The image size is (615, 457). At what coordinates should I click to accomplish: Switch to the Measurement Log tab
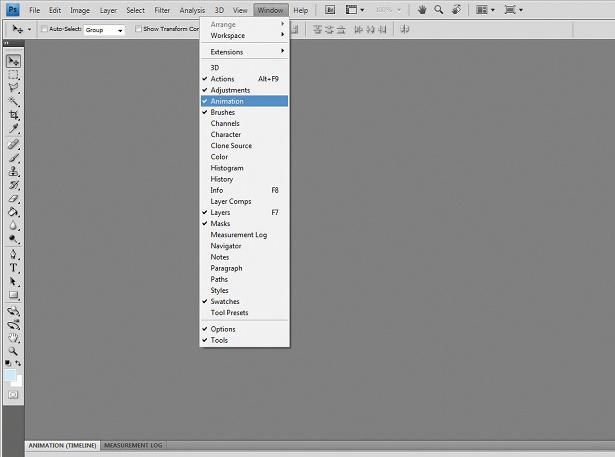click(x=133, y=445)
